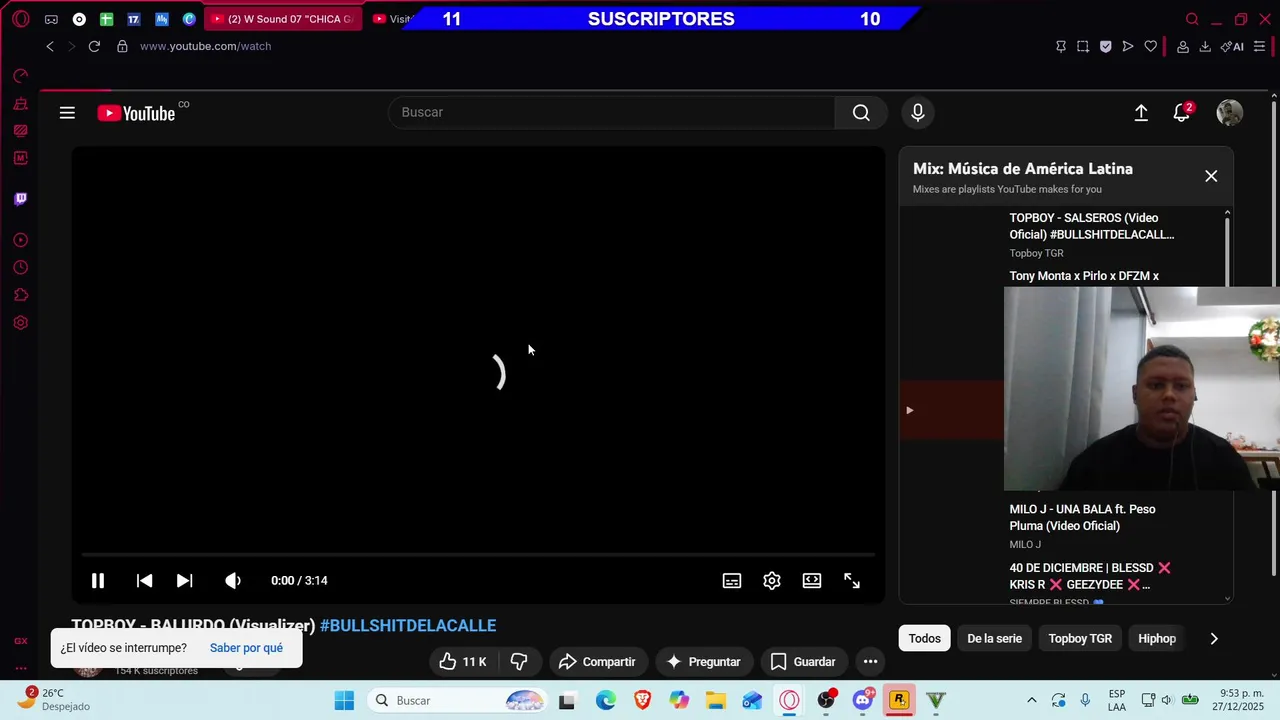The height and width of the screenshot is (720, 1280).
Task: Open Easy Setup sliders icon
Action: click(x=1259, y=46)
